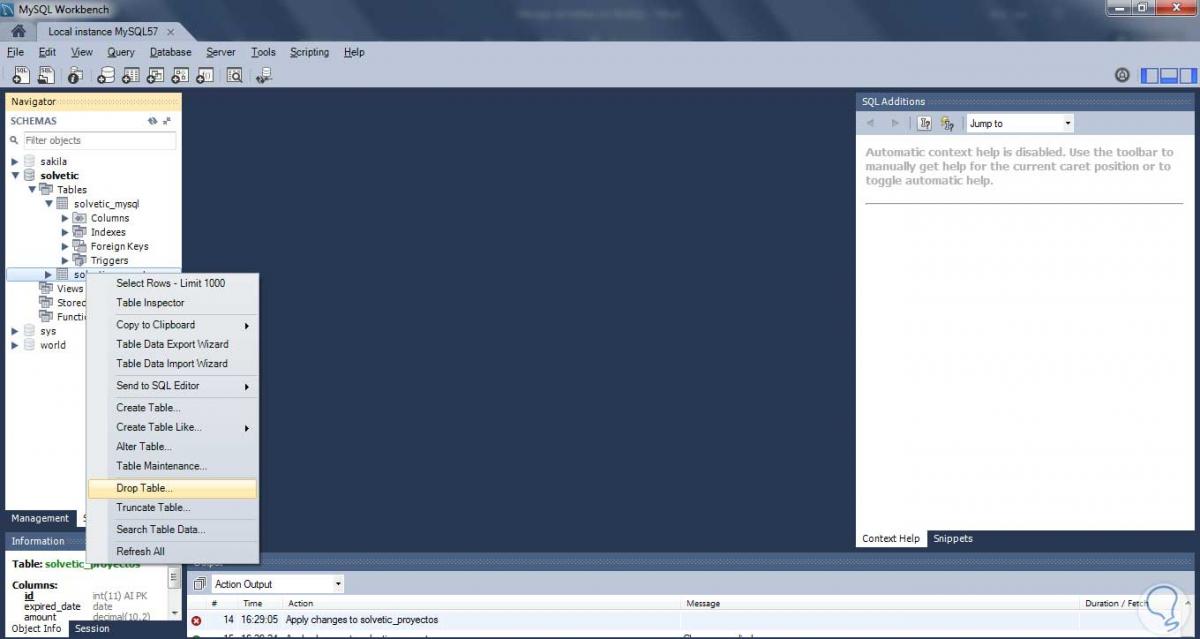Switch to the Session tab

coord(92,629)
